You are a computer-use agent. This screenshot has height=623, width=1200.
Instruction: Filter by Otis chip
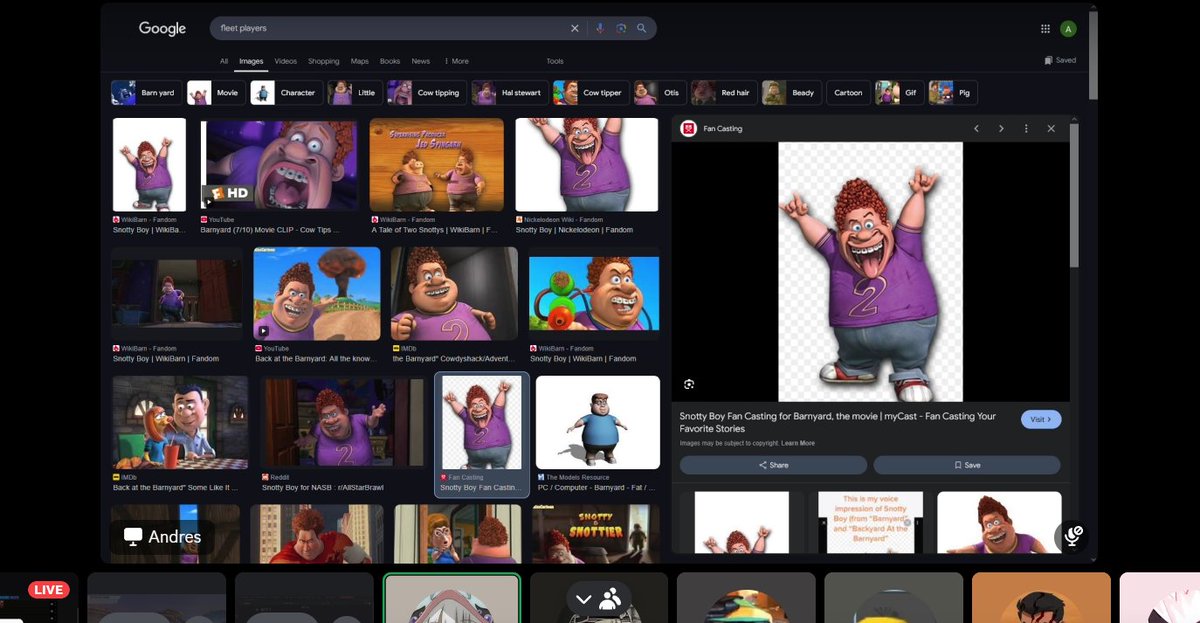[660, 93]
